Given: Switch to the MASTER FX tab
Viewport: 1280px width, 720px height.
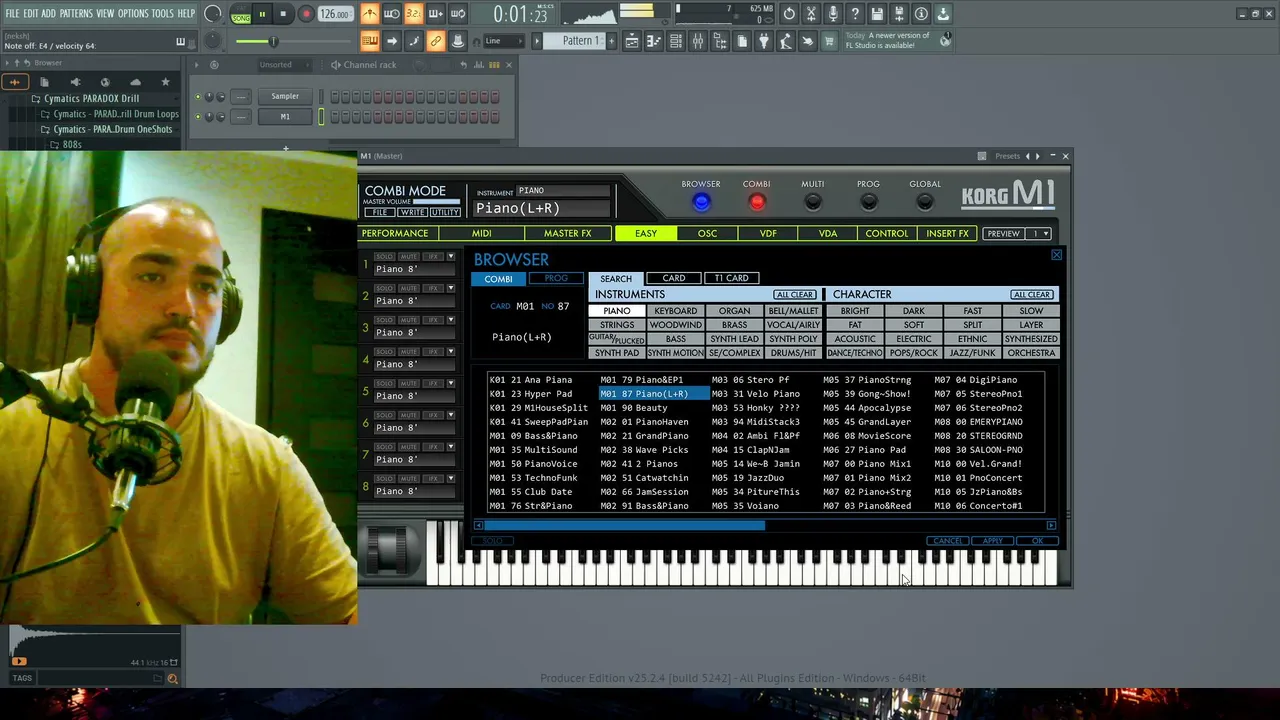Looking at the screenshot, I should click(x=568, y=234).
